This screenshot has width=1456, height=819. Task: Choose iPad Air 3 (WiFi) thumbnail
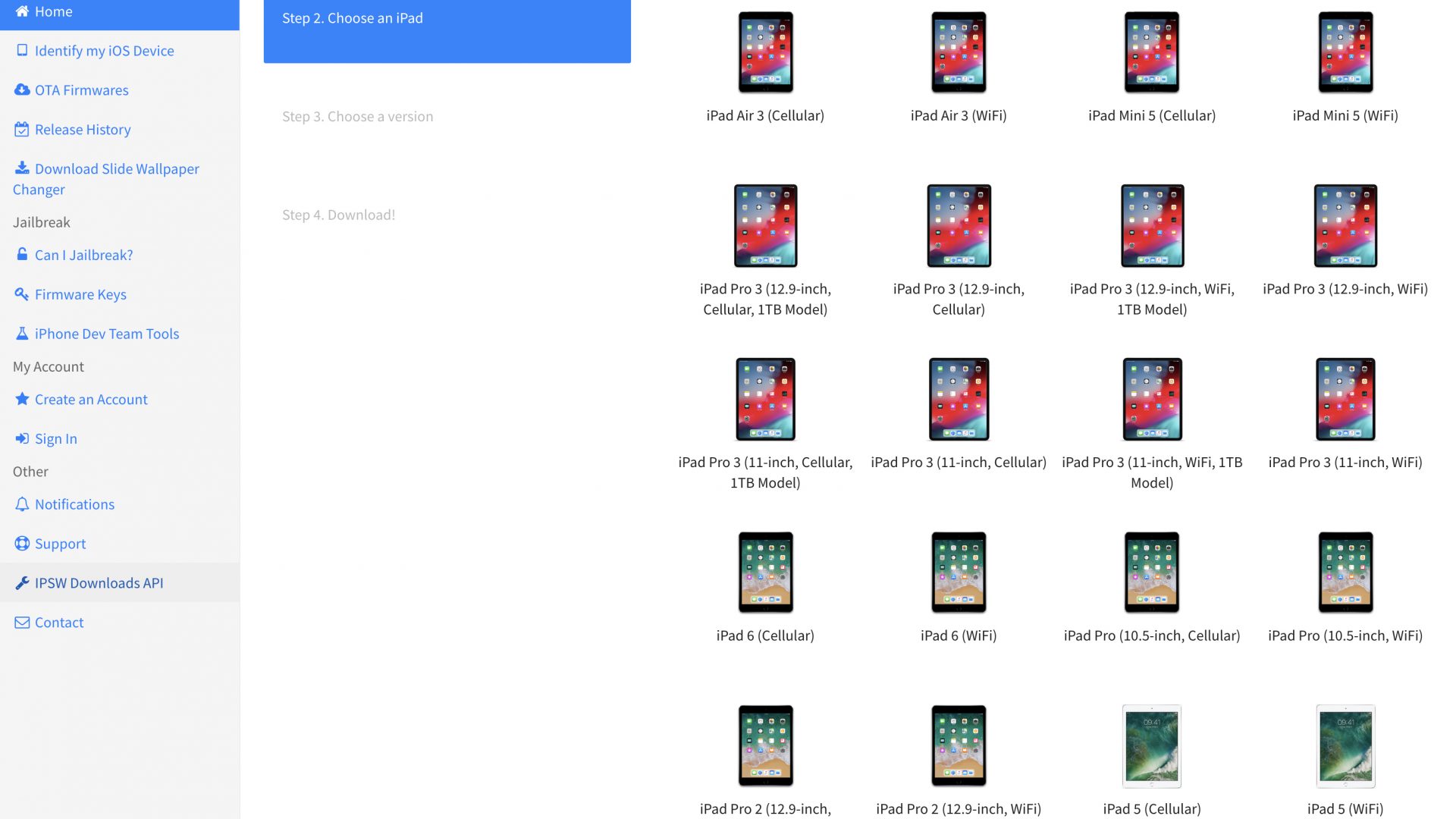959,52
